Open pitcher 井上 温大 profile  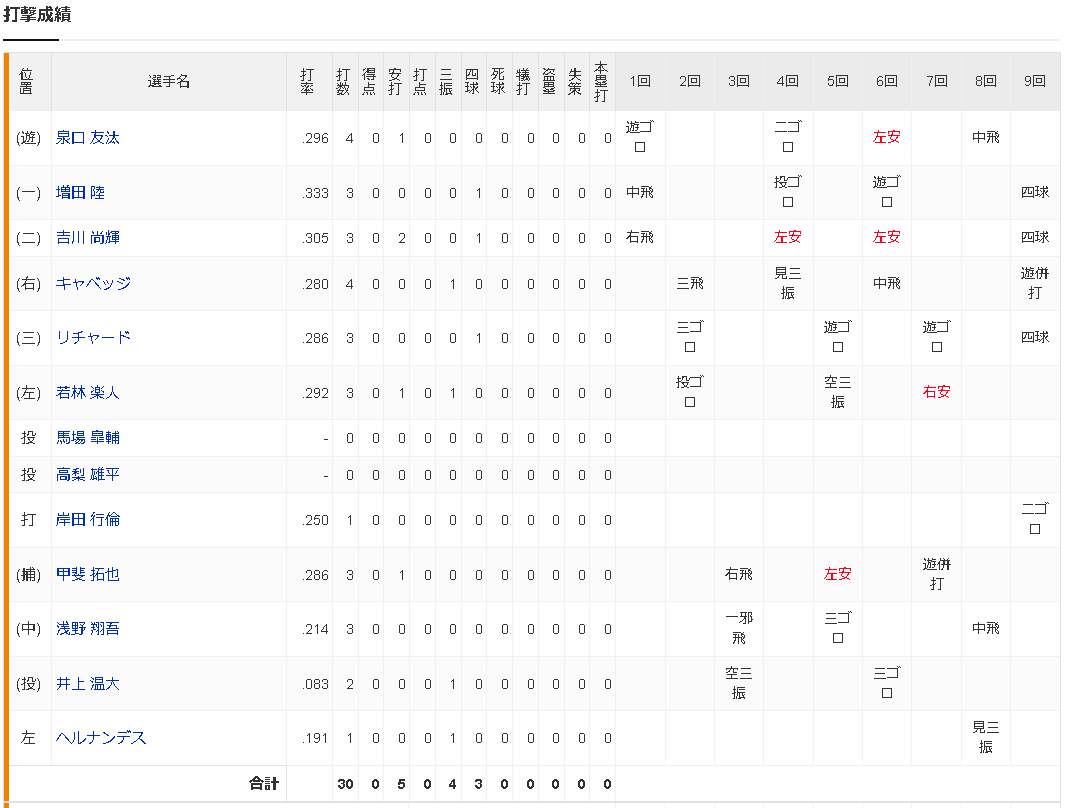pyautogui.click(x=88, y=684)
